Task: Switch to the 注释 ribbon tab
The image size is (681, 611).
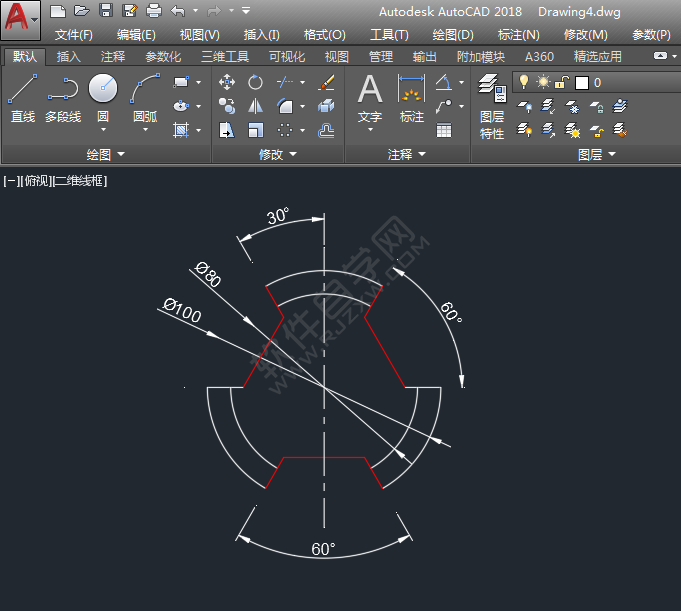Action: click(113, 57)
